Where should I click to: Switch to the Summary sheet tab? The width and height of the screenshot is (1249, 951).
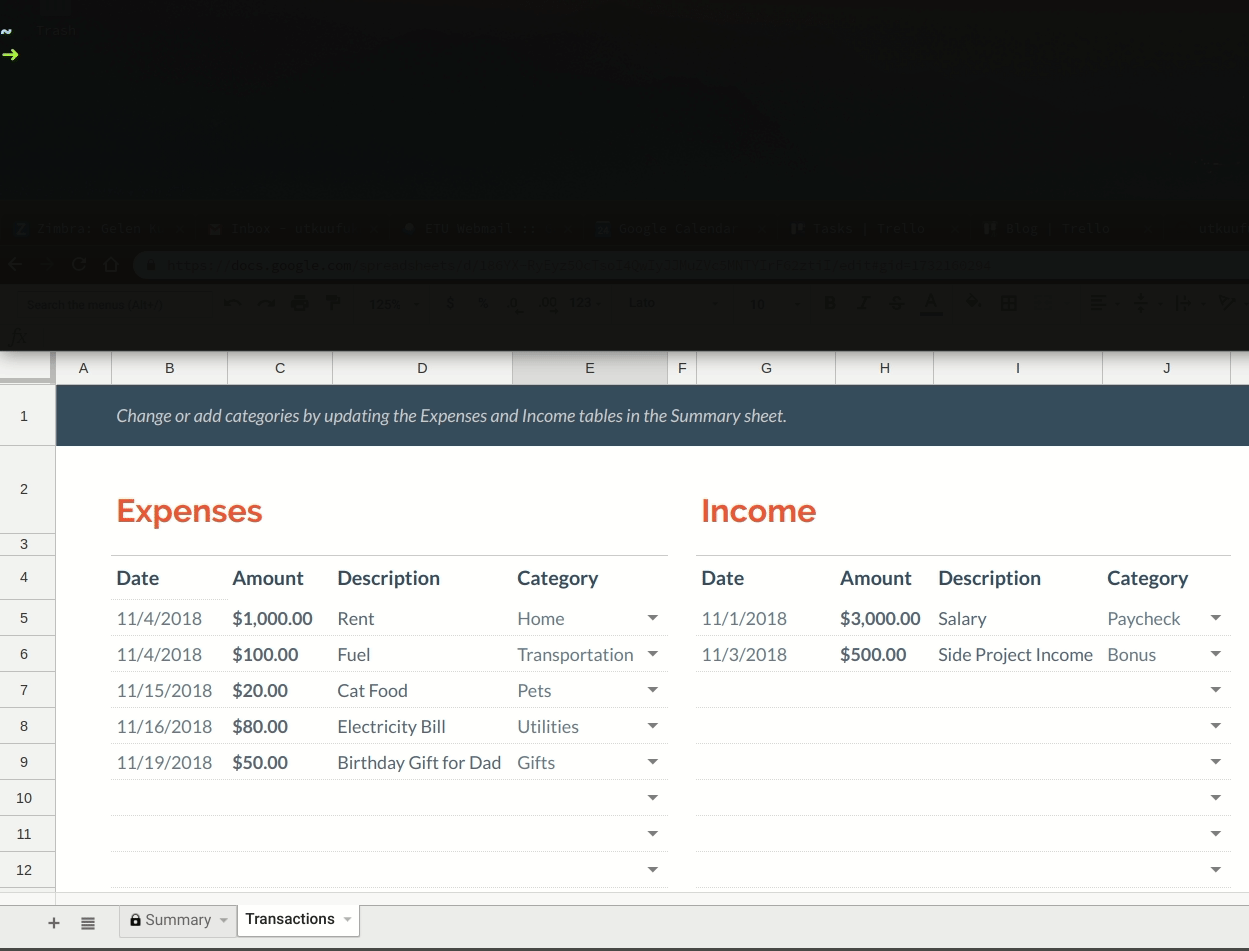coord(178,920)
